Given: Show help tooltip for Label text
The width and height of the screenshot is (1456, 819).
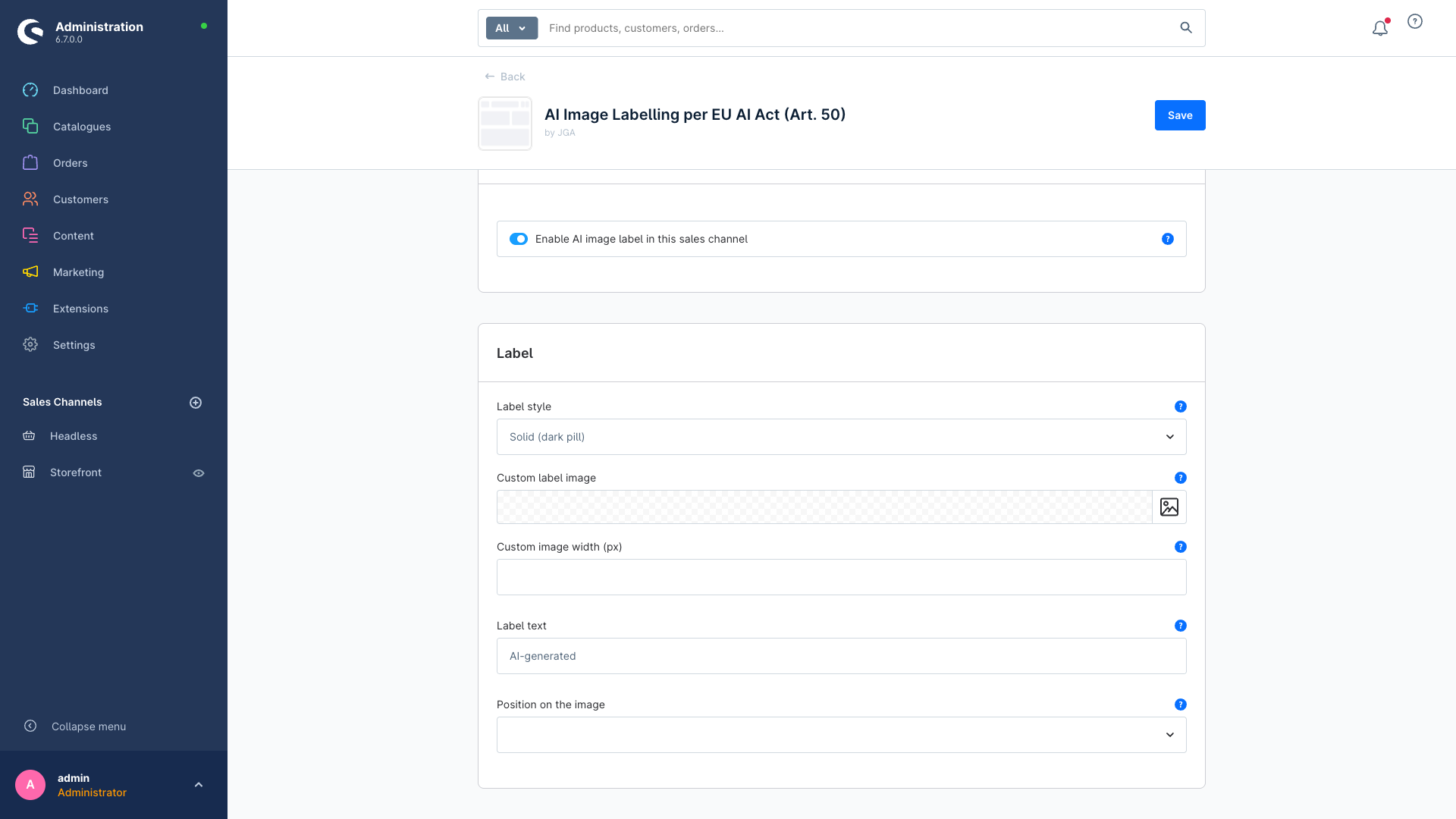Looking at the screenshot, I should coord(1181,626).
